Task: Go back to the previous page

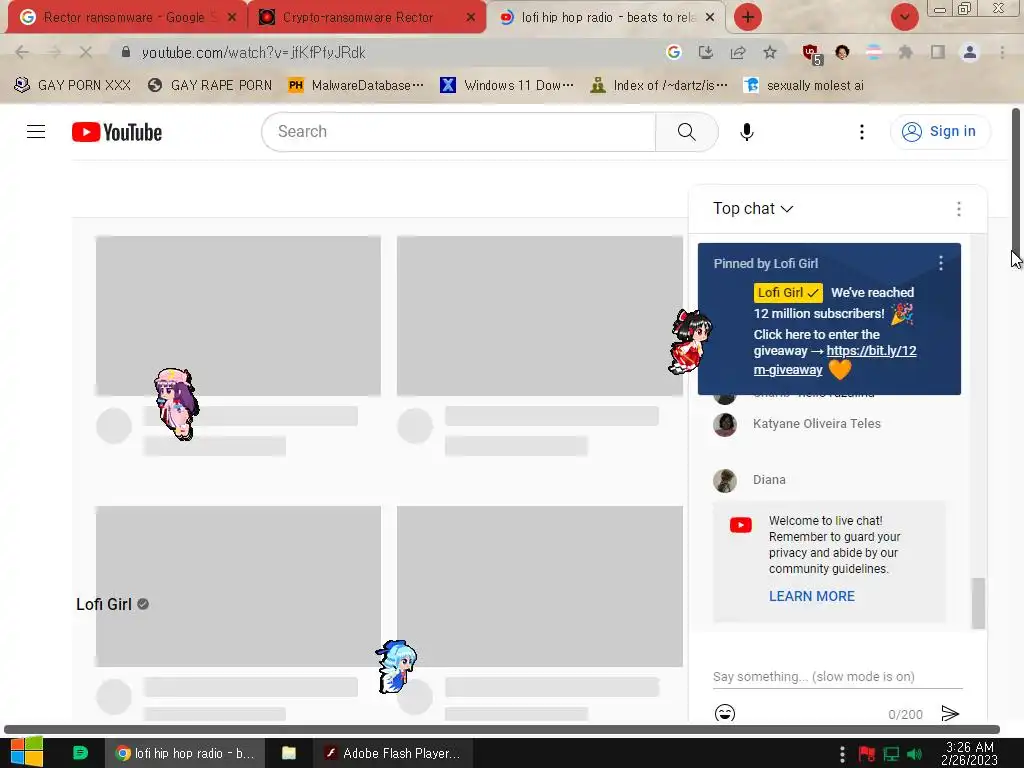Action: click(22, 52)
